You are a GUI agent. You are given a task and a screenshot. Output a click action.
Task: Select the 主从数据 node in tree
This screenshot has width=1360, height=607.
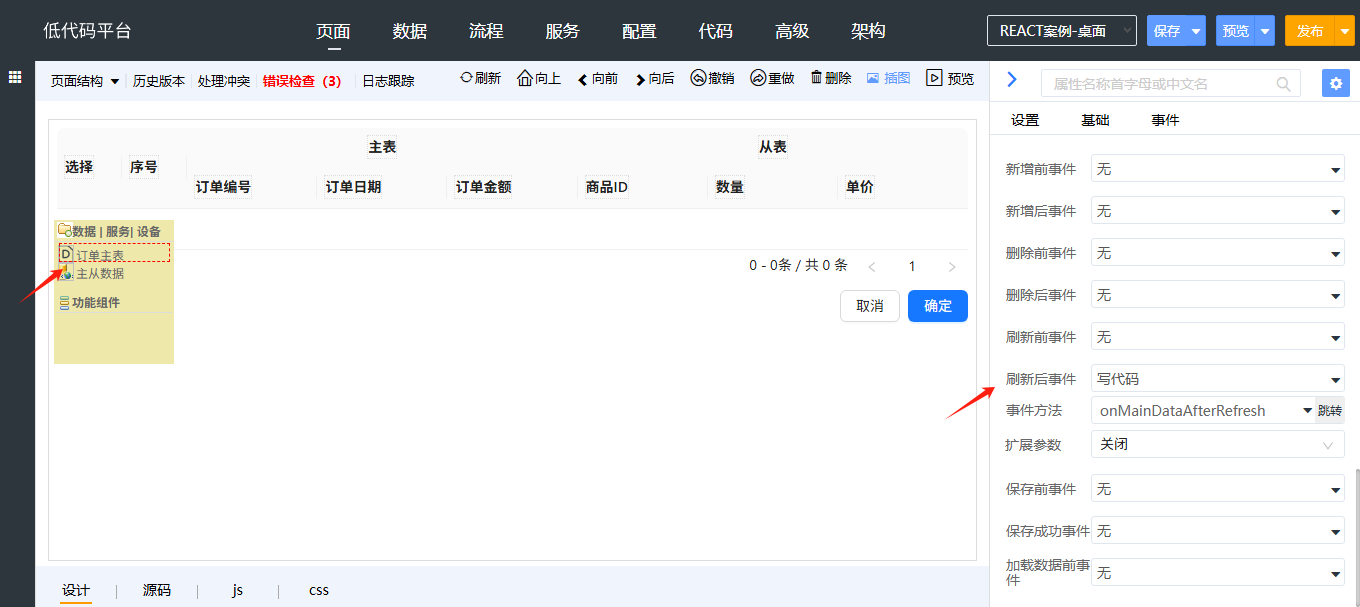coord(93,273)
